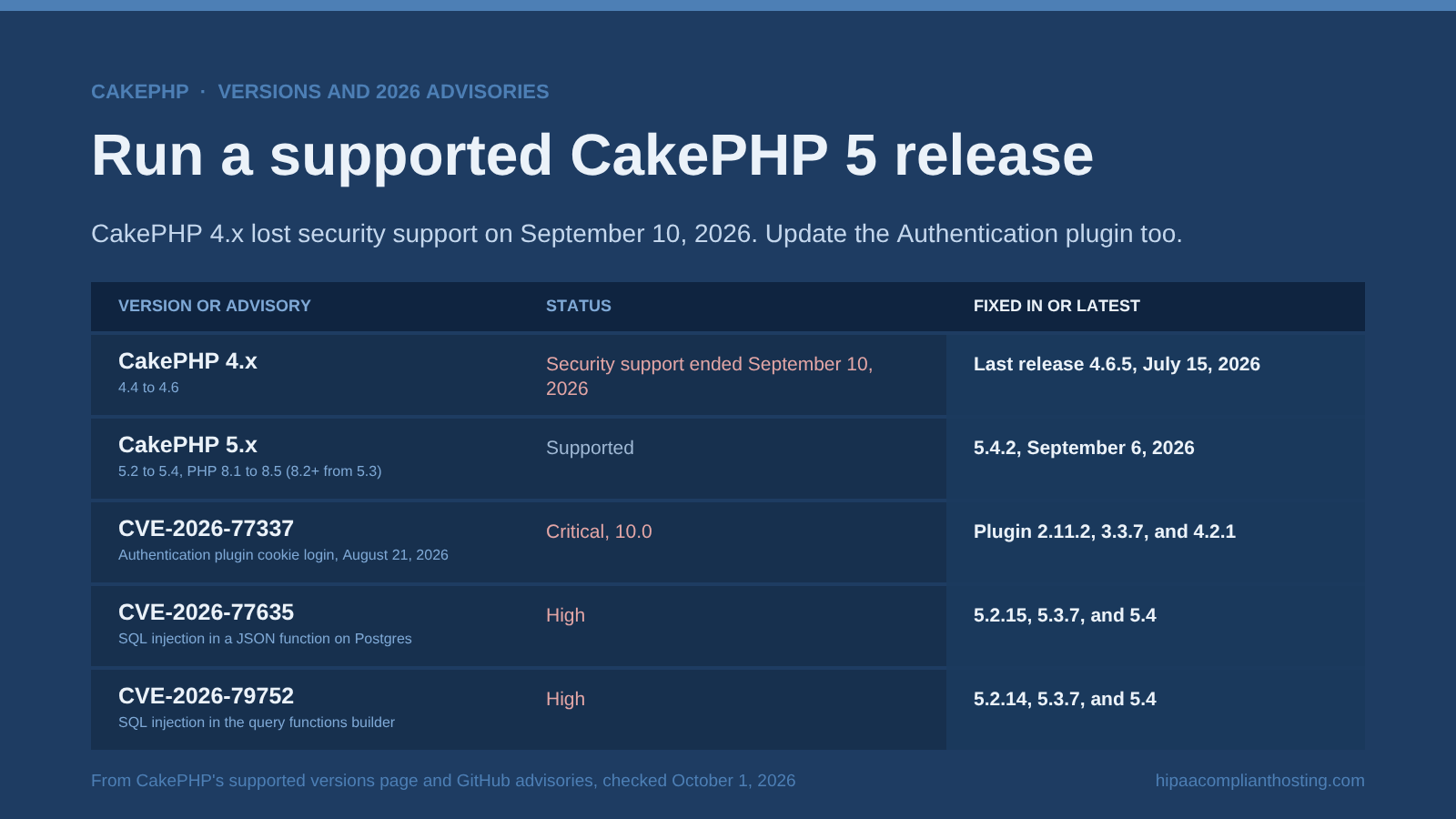This screenshot has width=1456, height=819.
Task: Click the 'High' status for CVE-2026-77635
Action: coord(565,615)
